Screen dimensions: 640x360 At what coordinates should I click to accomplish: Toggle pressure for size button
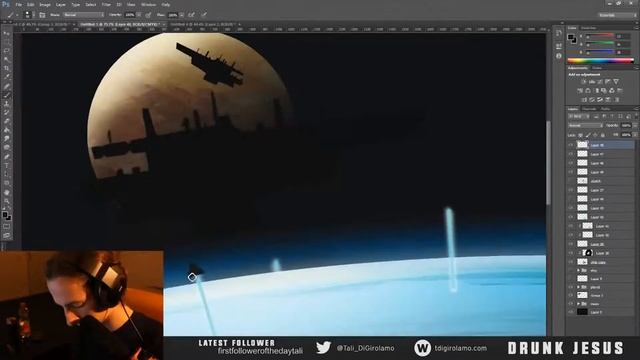click(x=204, y=15)
